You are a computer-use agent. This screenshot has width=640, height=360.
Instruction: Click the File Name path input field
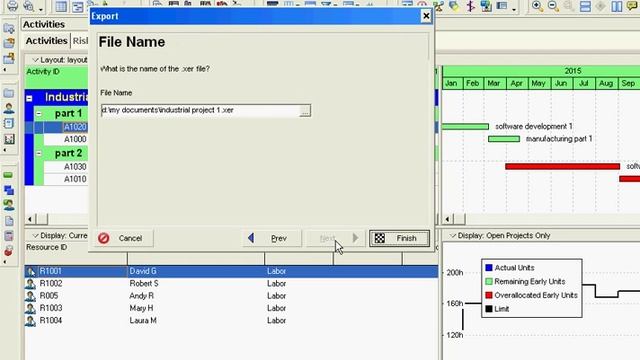(200, 111)
